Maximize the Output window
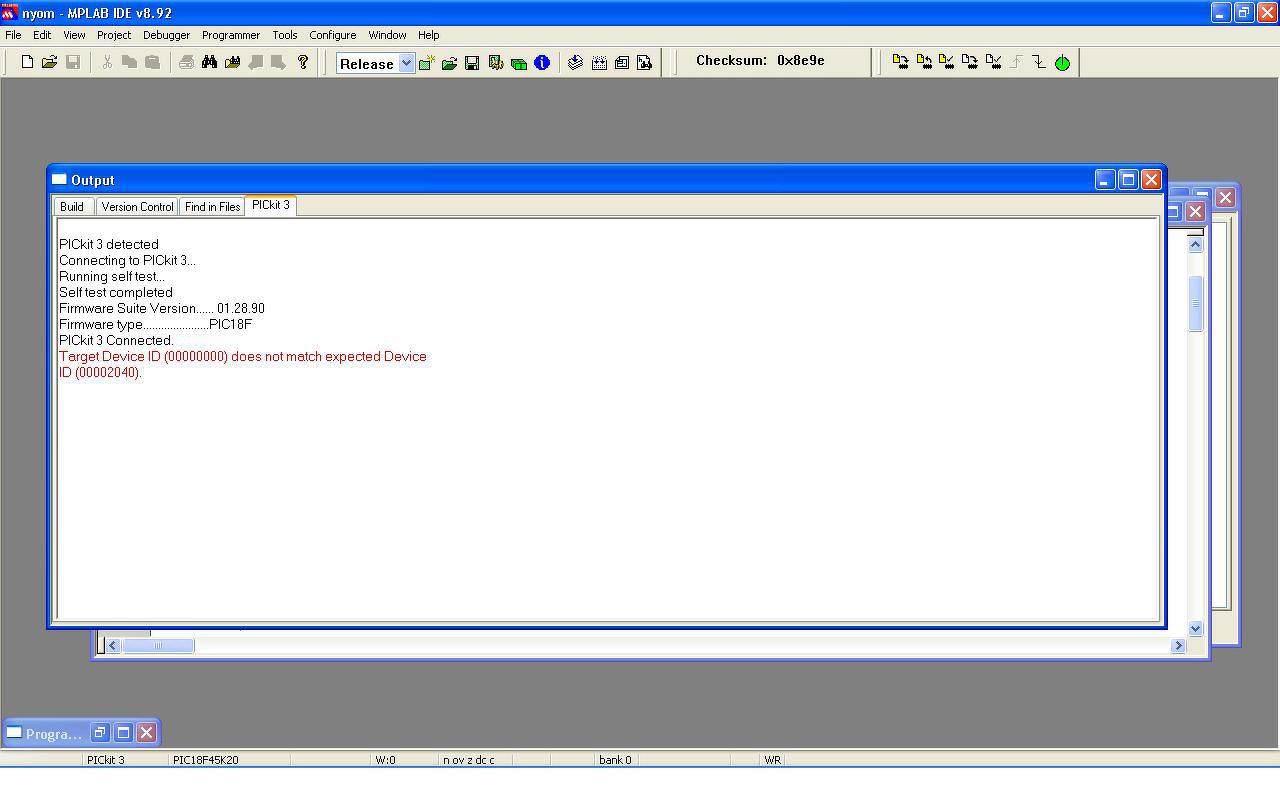The image size is (1280, 787). point(1128,180)
